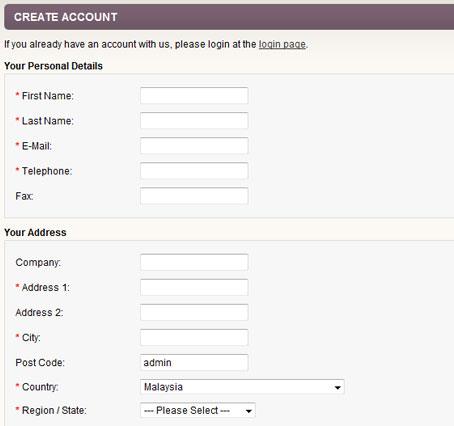Click the Your Address section heading
Screen dimensions: 454x426
pos(35,232)
